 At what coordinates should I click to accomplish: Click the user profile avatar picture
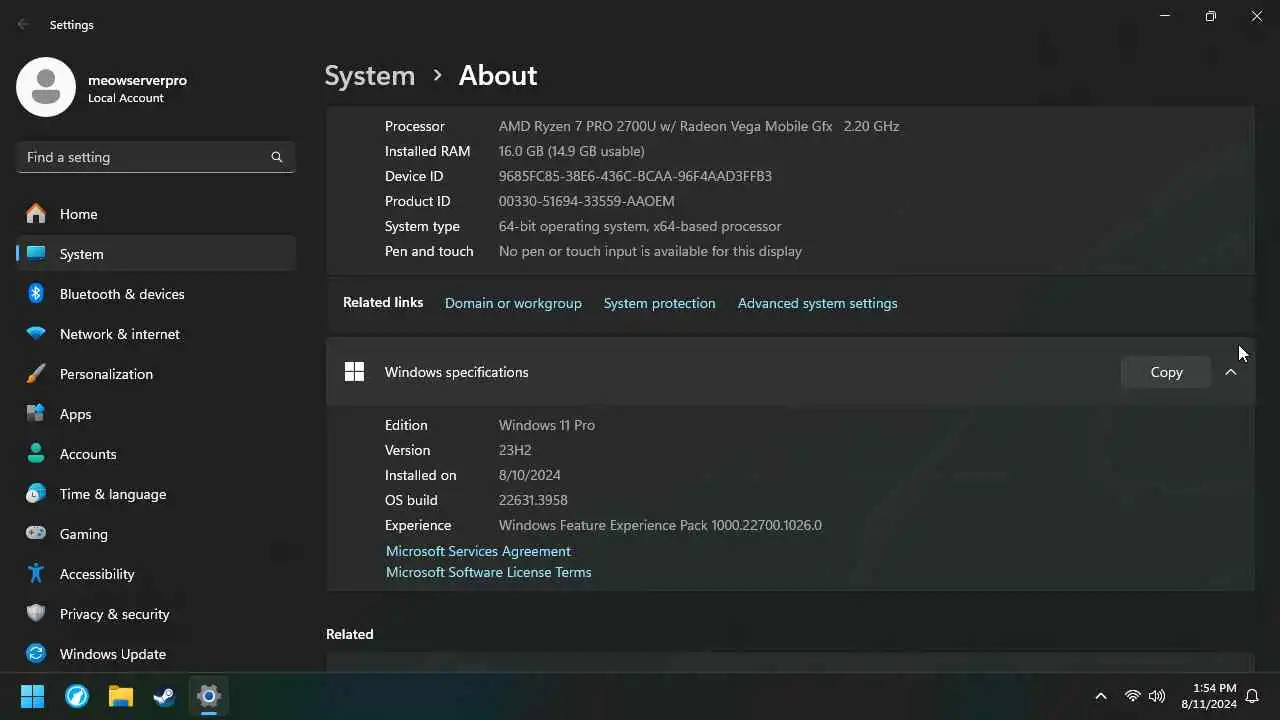[x=46, y=87]
